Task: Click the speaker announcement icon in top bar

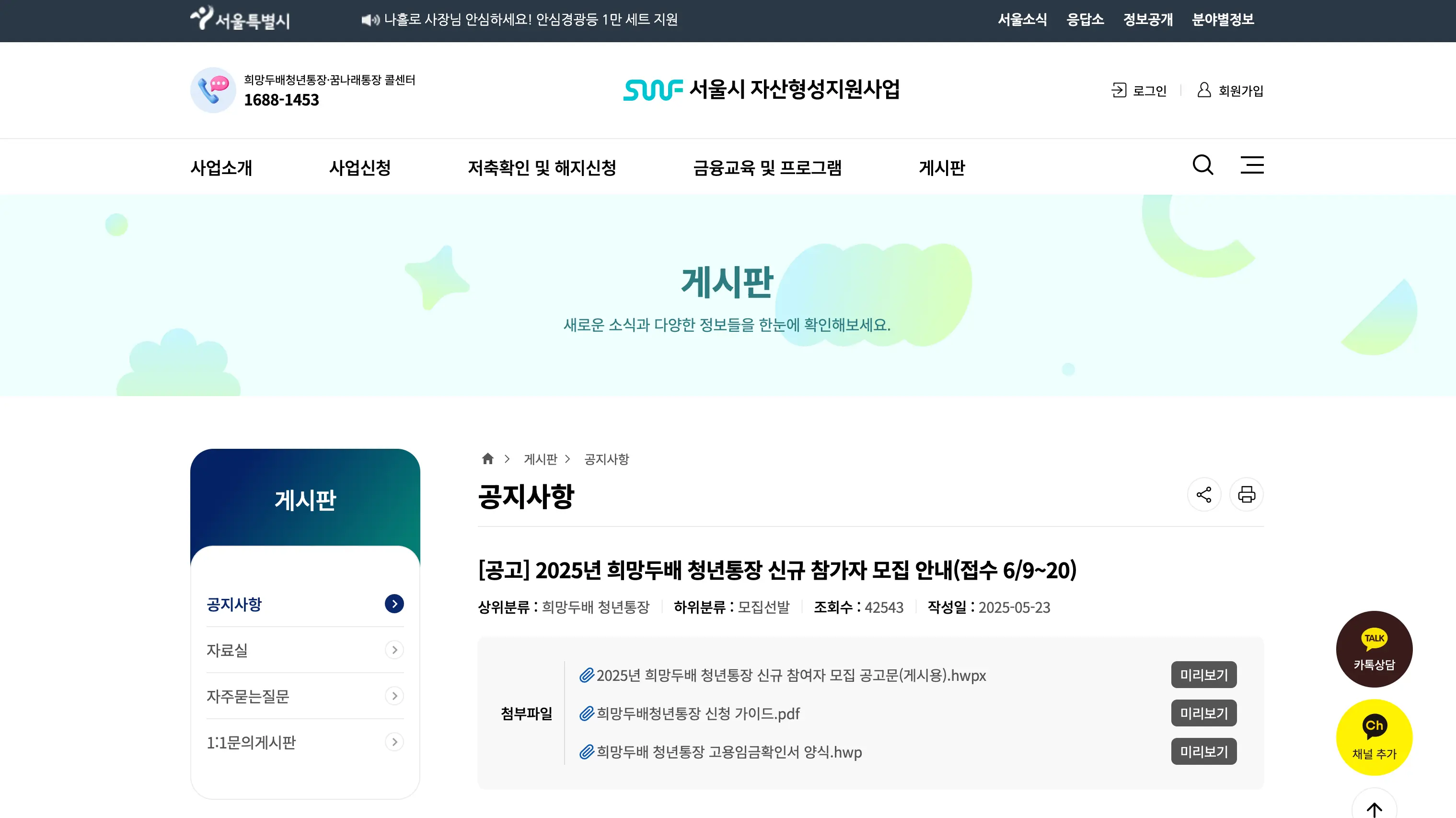Action: pyautogui.click(x=370, y=20)
